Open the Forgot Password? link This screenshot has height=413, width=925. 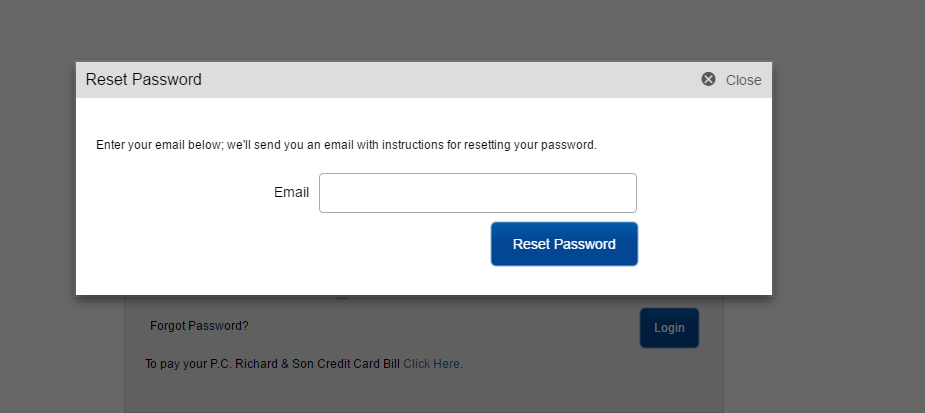click(199, 326)
